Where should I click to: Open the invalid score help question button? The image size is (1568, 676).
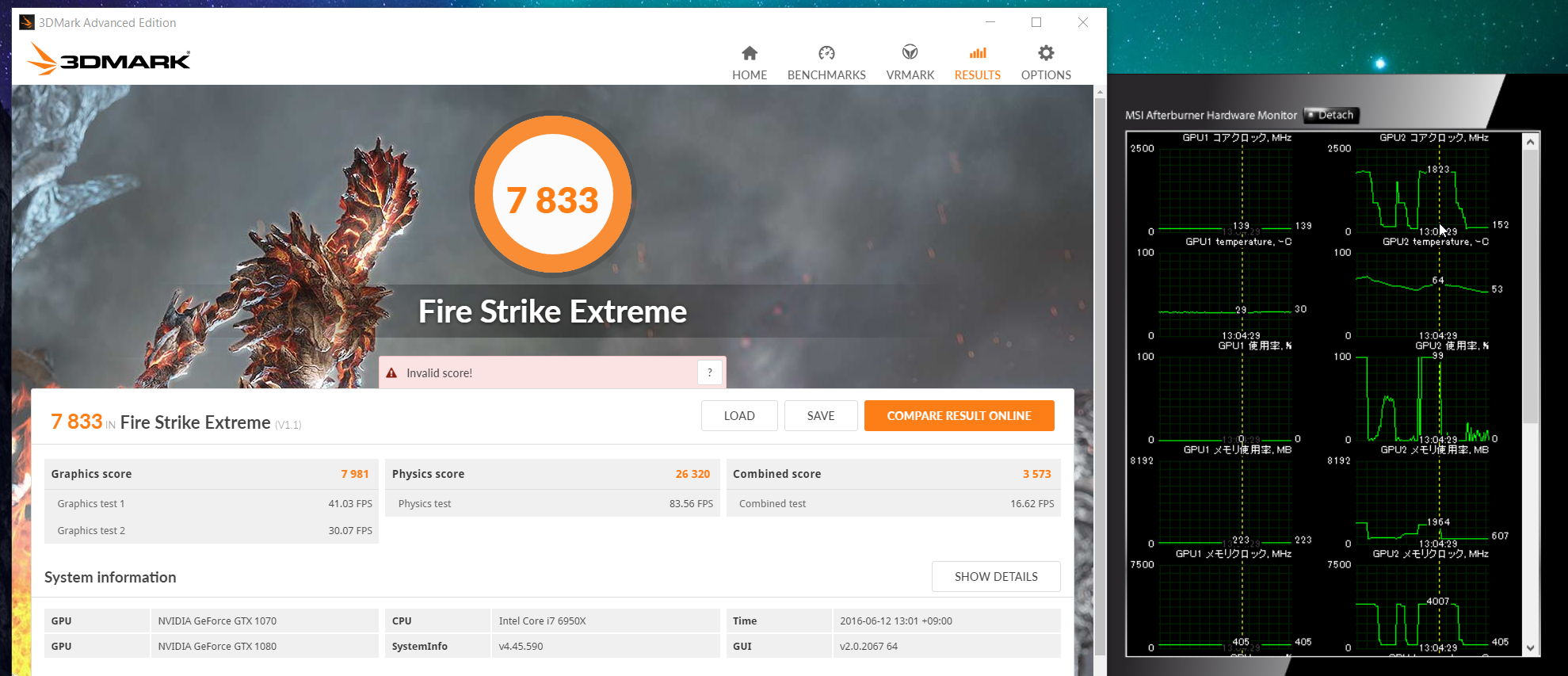(710, 372)
